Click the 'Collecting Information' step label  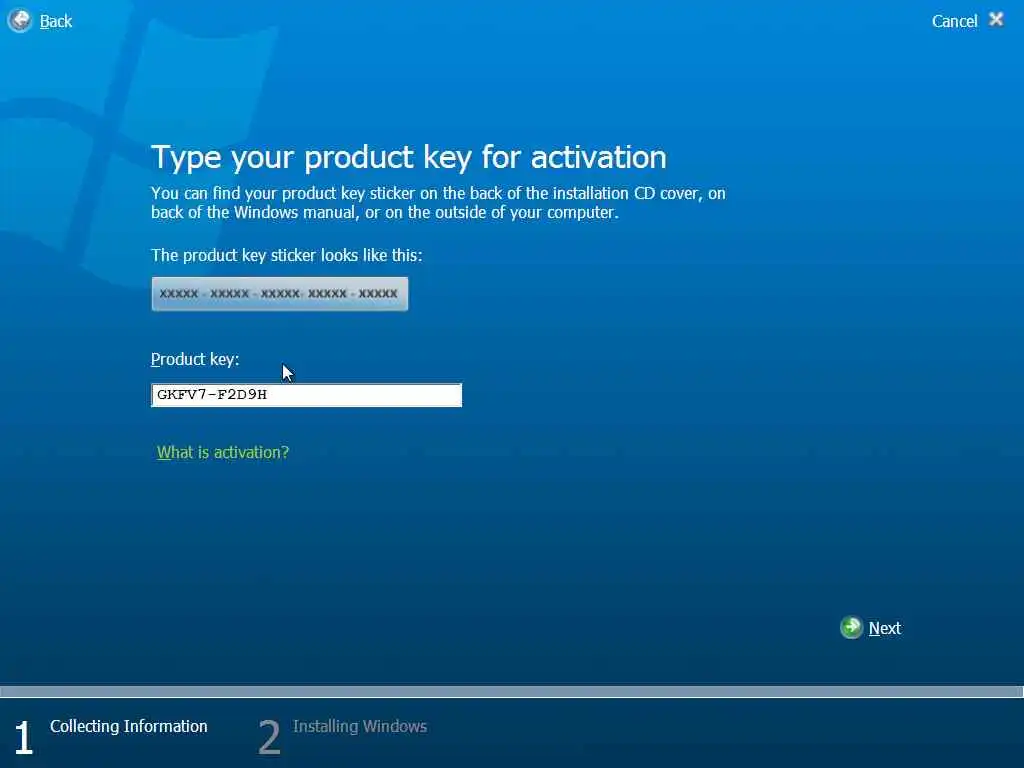pos(129,726)
